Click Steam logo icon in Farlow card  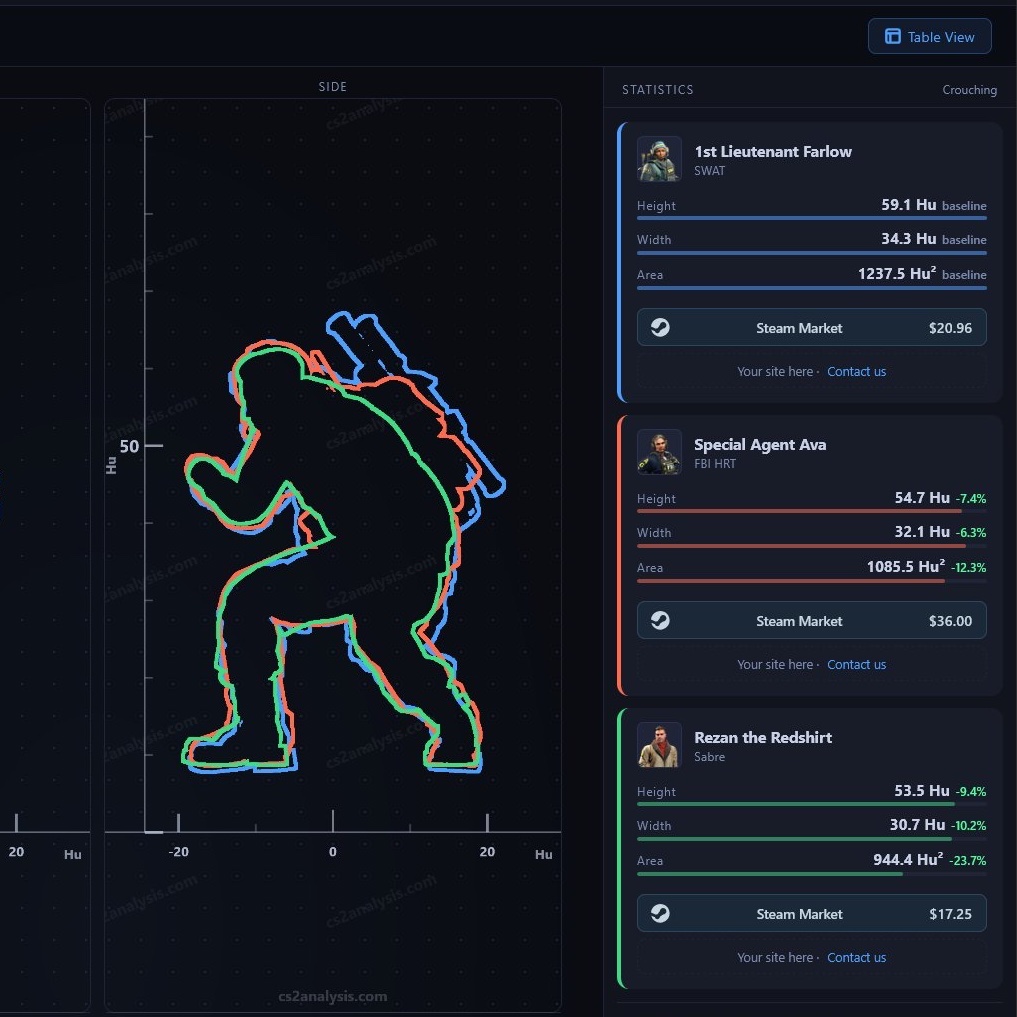coord(660,328)
